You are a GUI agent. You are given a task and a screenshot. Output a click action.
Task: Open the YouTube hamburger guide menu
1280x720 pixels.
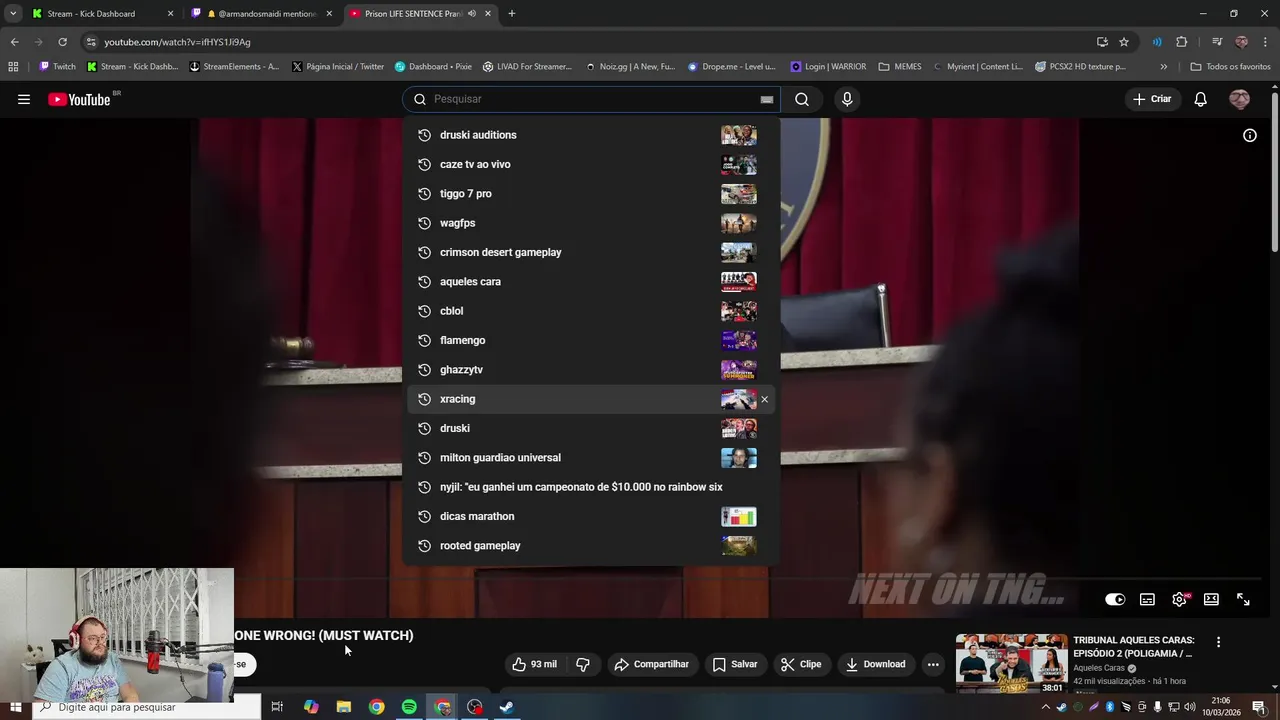[24, 99]
